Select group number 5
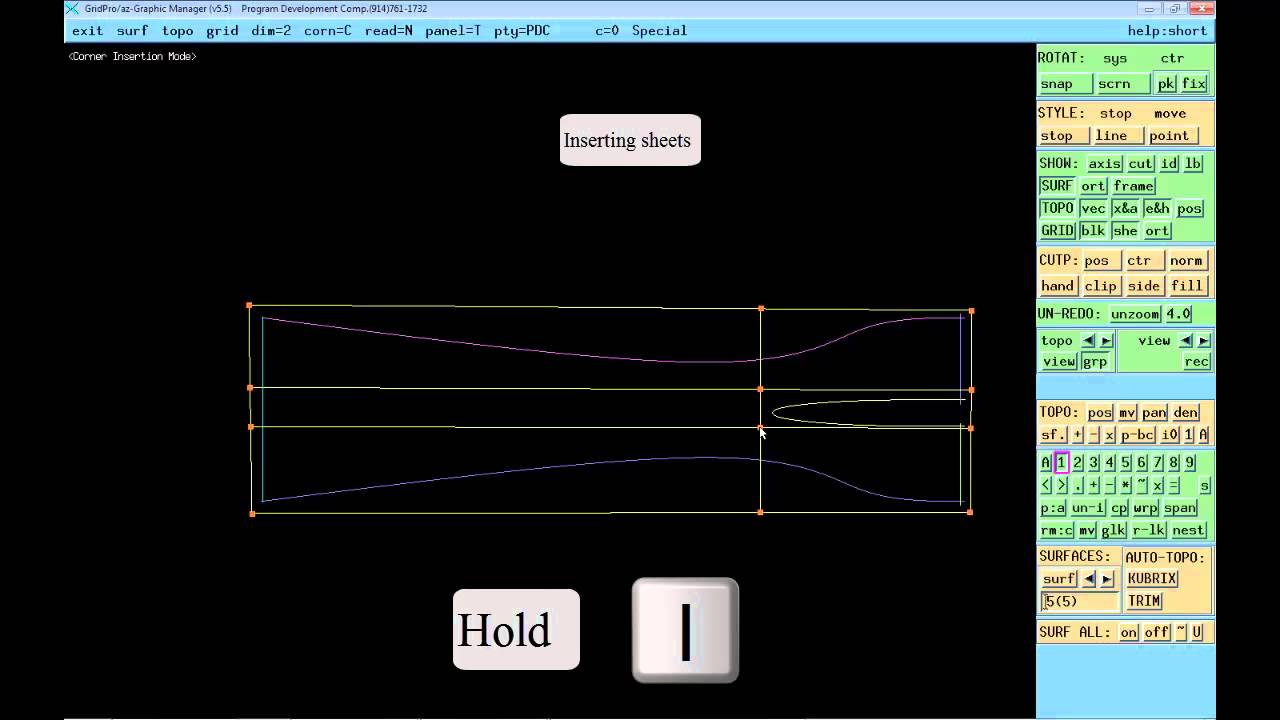 (1126, 463)
